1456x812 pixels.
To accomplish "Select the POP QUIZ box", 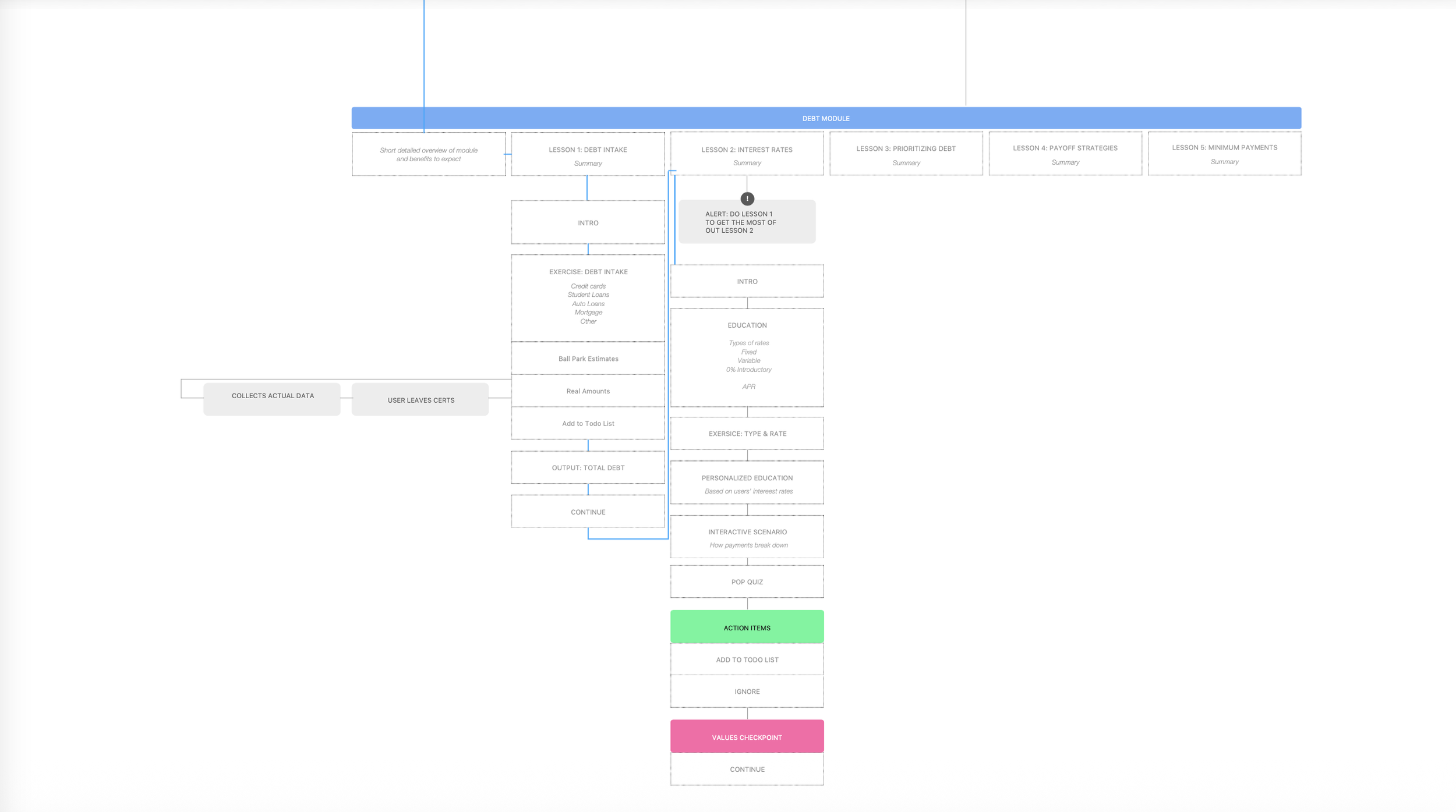I will point(747,581).
